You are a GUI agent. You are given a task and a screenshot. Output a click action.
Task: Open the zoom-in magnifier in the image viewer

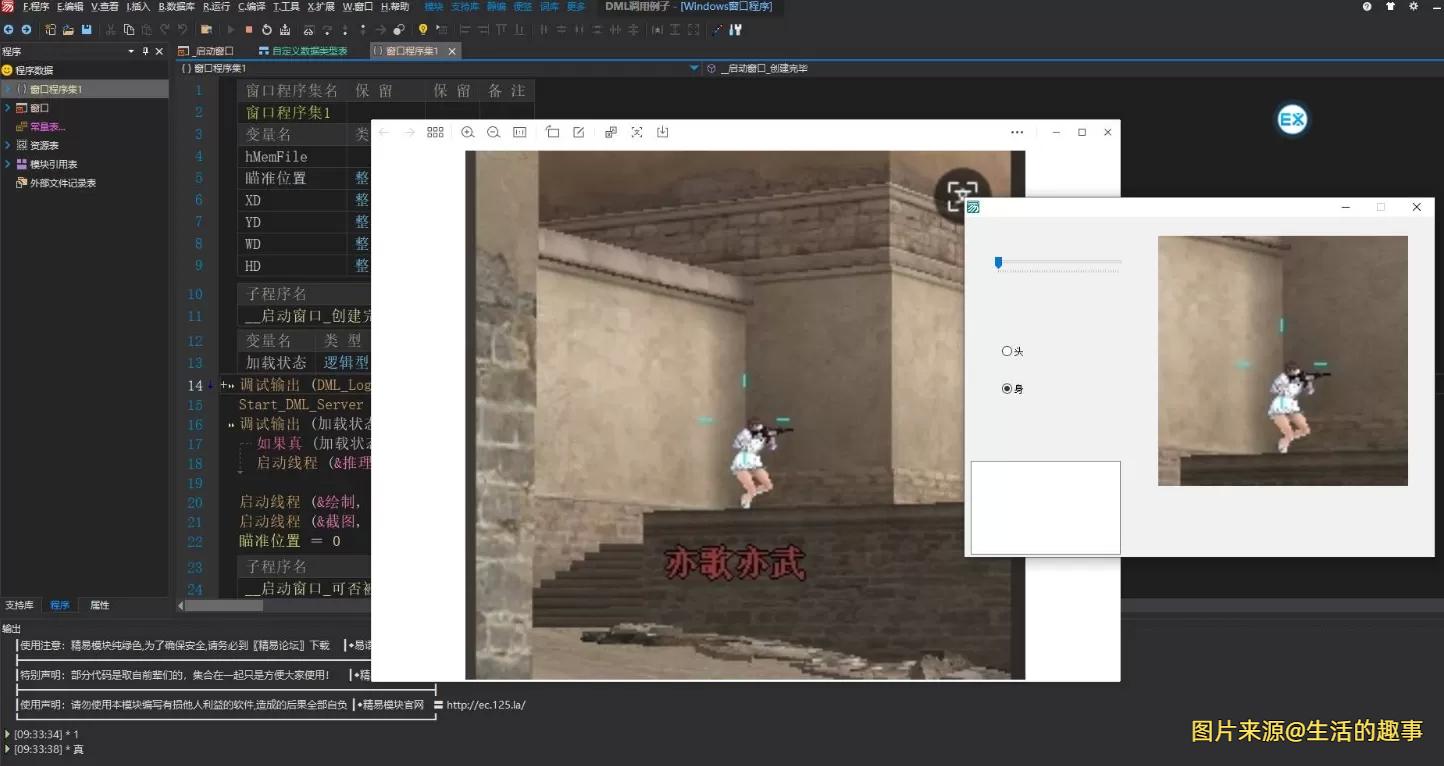coord(467,132)
